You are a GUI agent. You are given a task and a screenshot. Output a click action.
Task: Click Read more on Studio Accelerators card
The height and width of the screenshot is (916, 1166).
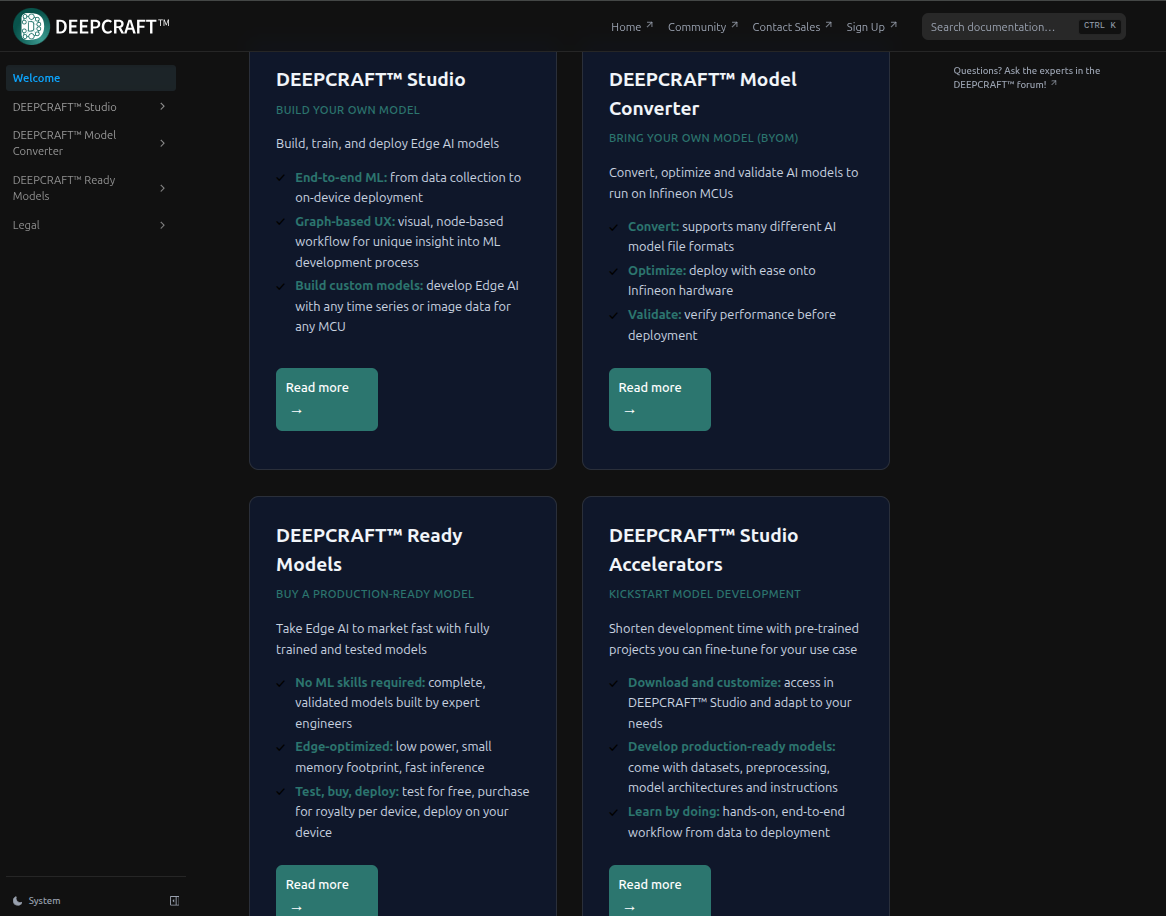tap(660, 890)
